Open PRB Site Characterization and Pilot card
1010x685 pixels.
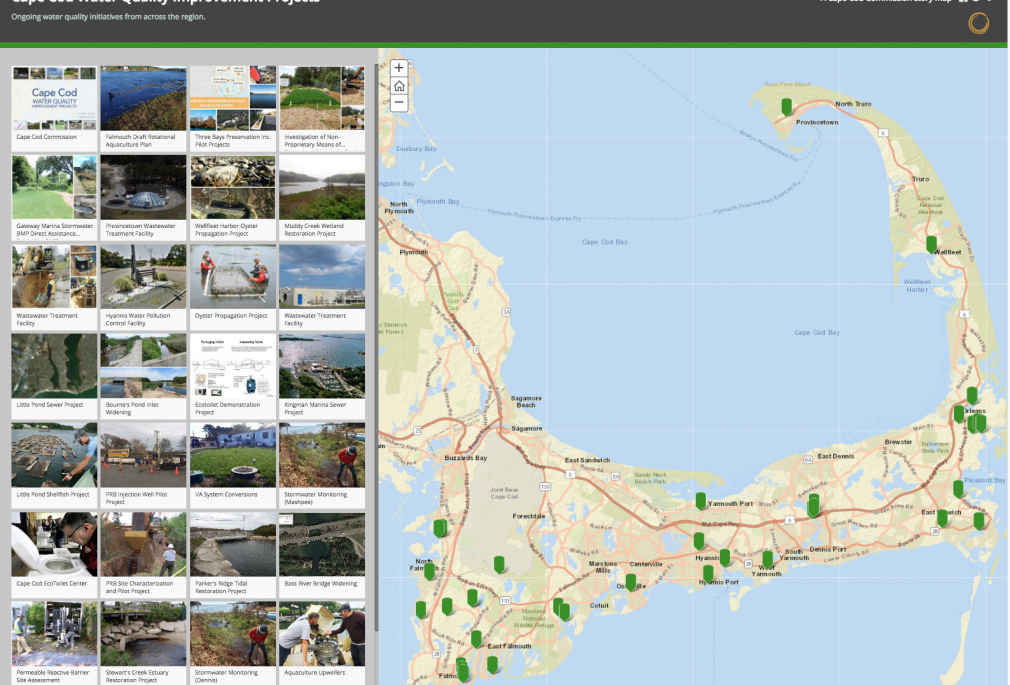coord(144,555)
